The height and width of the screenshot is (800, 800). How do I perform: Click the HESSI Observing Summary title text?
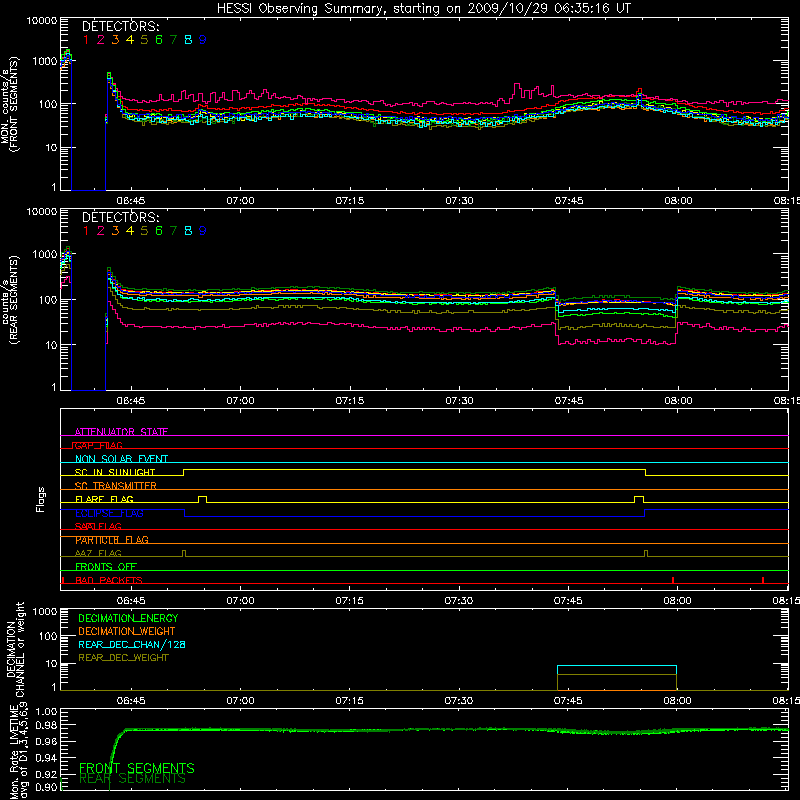coord(423,9)
